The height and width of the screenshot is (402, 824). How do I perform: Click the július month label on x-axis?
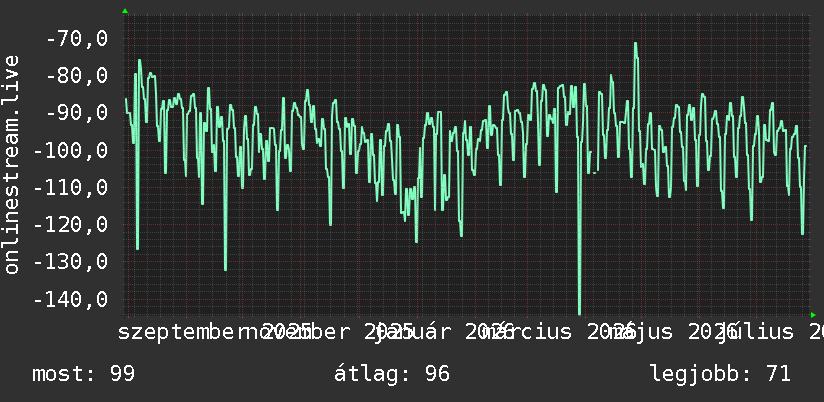coord(756,332)
